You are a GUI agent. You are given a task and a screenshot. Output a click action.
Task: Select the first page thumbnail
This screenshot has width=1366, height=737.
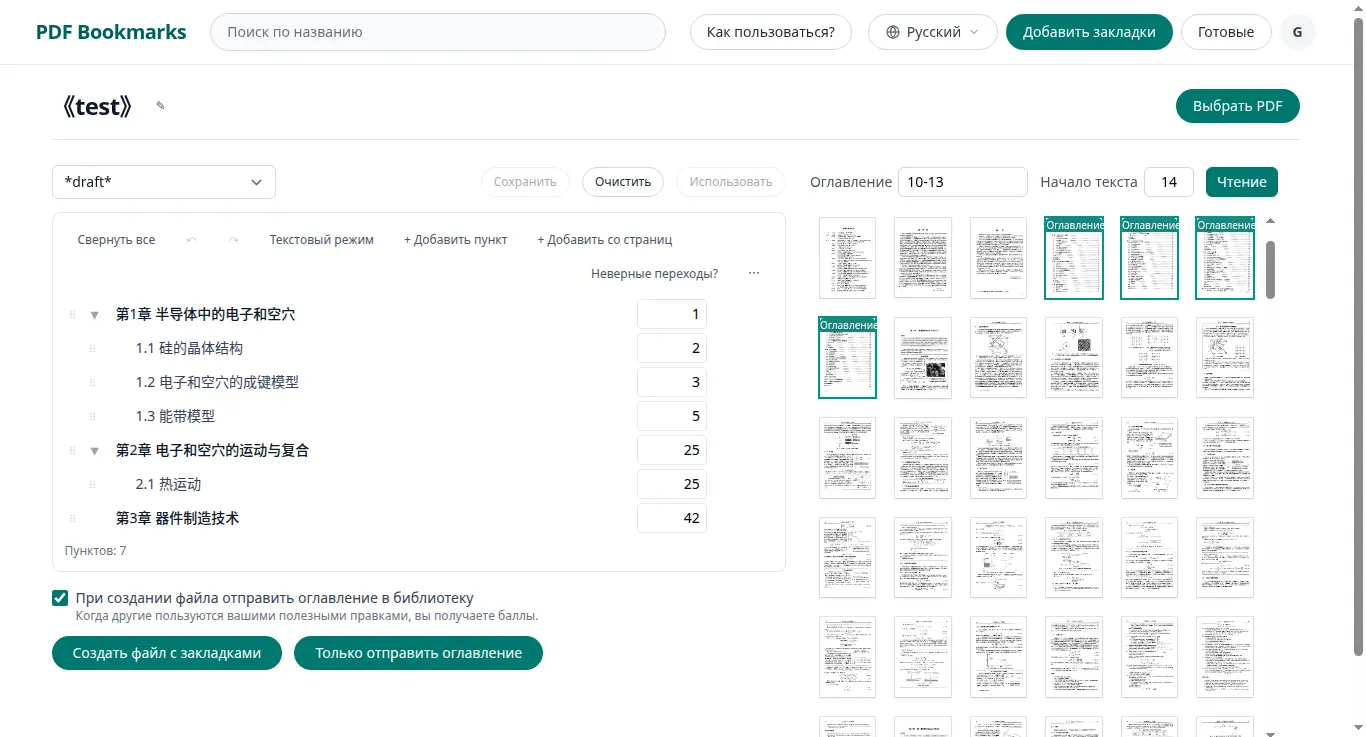tap(848, 258)
